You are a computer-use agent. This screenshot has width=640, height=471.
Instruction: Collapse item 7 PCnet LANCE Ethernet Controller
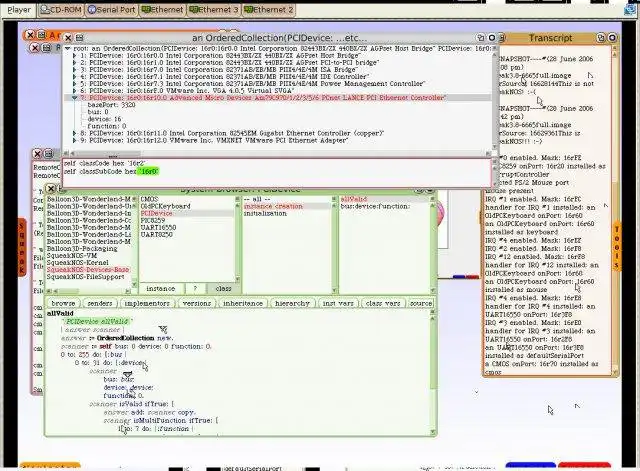pyautogui.click(x=75, y=98)
